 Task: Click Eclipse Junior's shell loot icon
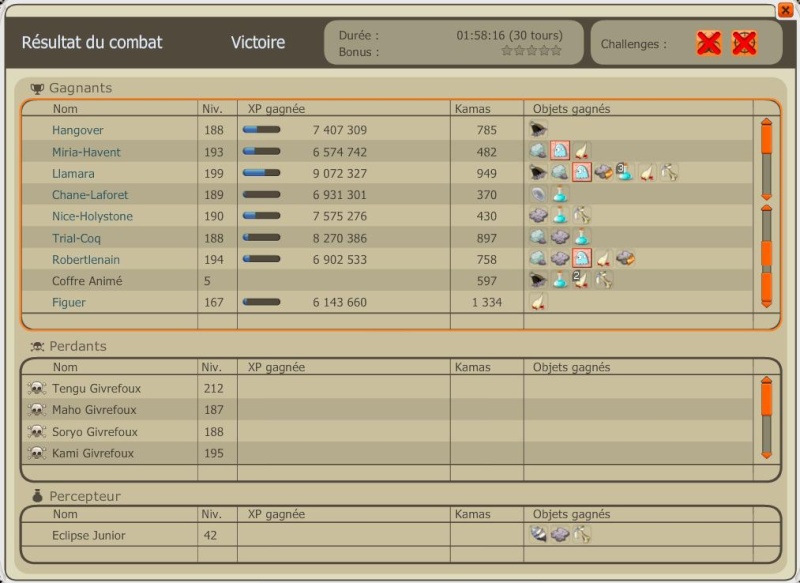click(x=538, y=535)
